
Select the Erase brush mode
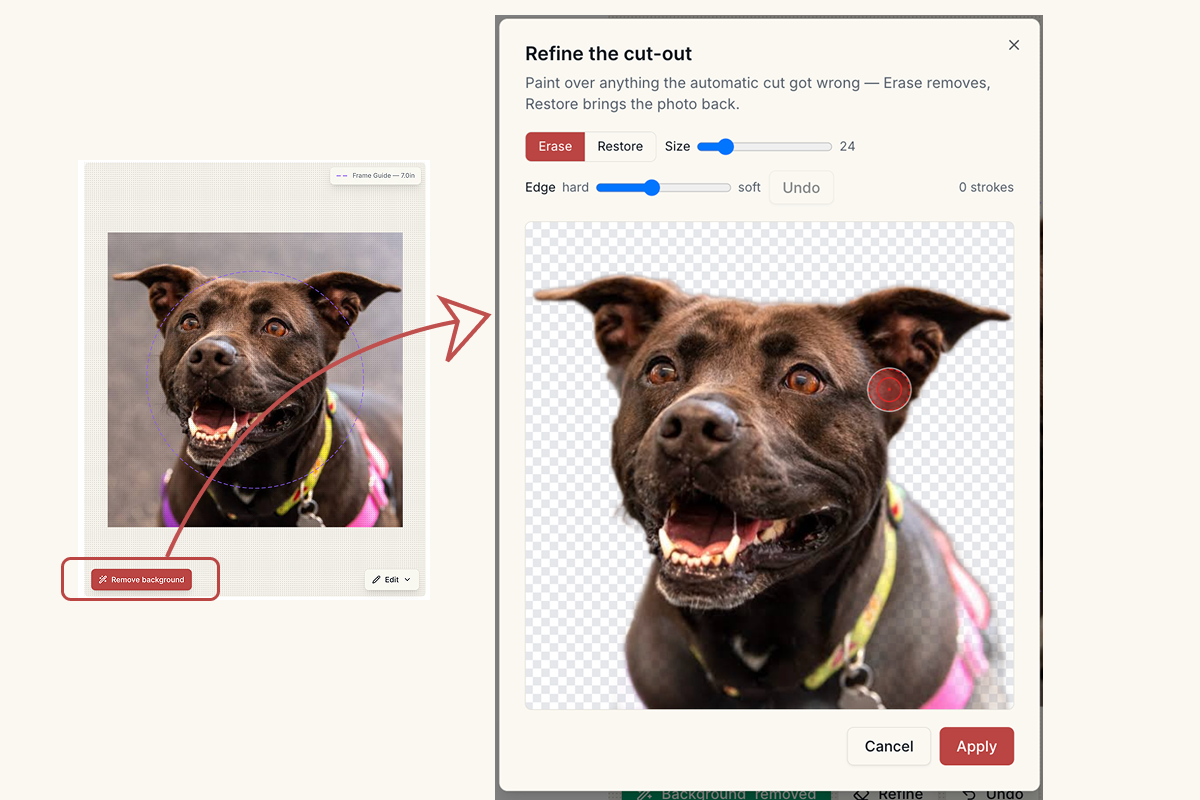(x=555, y=146)
